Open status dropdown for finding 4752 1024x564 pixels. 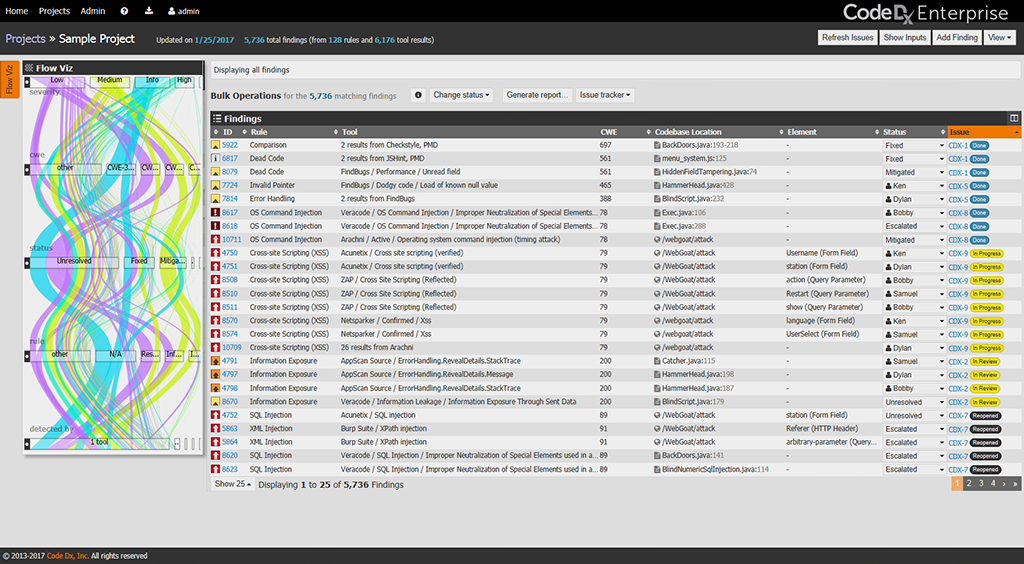coord(914,416)
